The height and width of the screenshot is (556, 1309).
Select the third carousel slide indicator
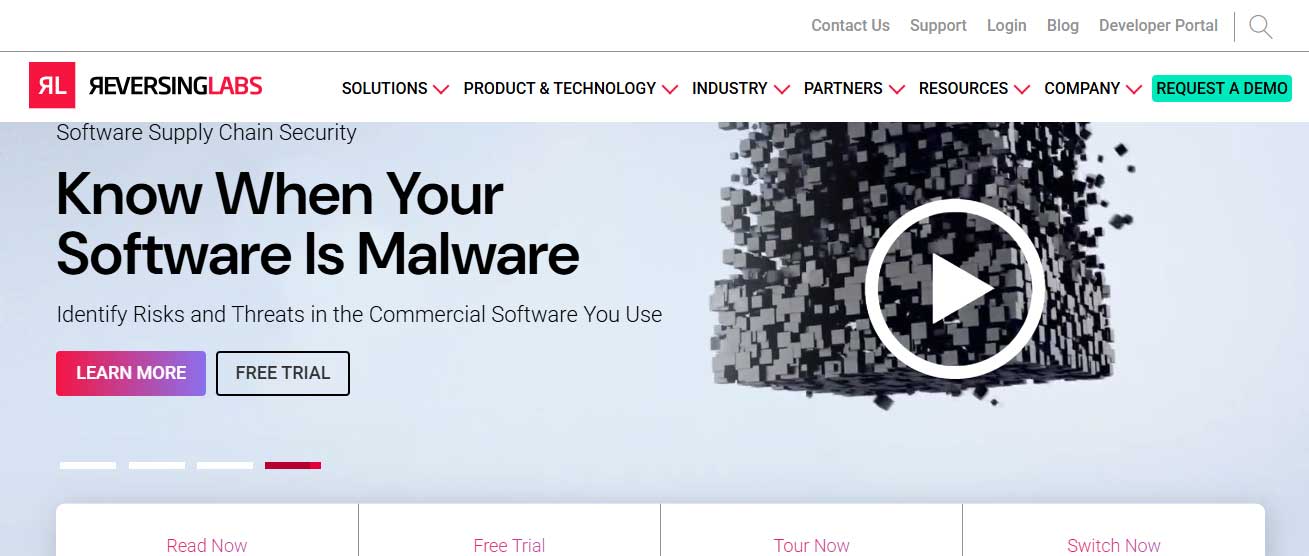(x=225, y=465)
